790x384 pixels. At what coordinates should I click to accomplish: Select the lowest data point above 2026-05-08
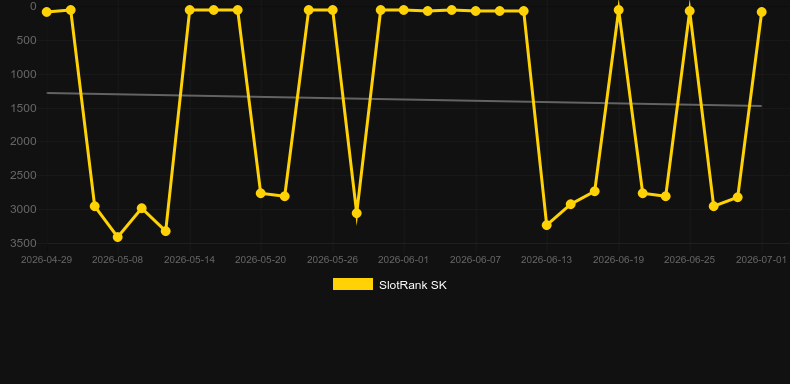tap(118, 237)
